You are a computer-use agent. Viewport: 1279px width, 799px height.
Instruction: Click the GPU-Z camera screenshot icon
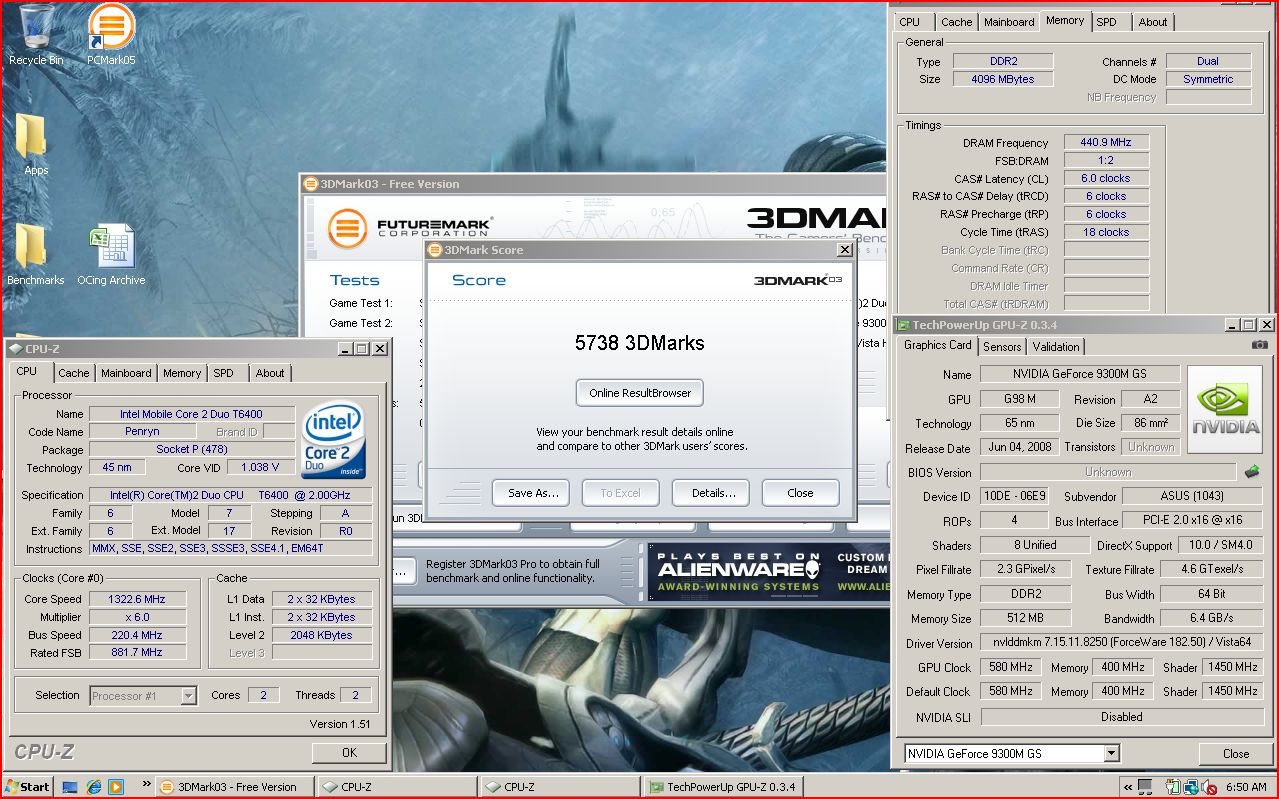coord(1259,345)
